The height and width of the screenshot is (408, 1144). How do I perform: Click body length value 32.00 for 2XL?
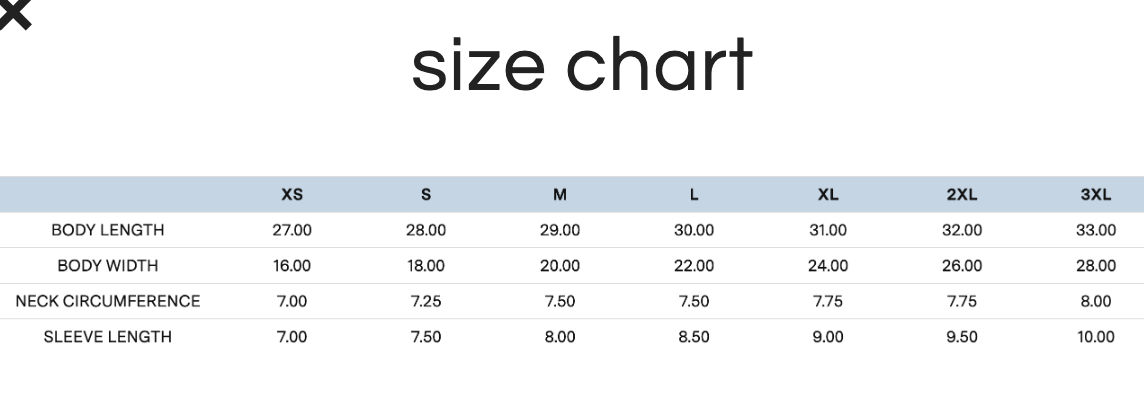(962, 230)
